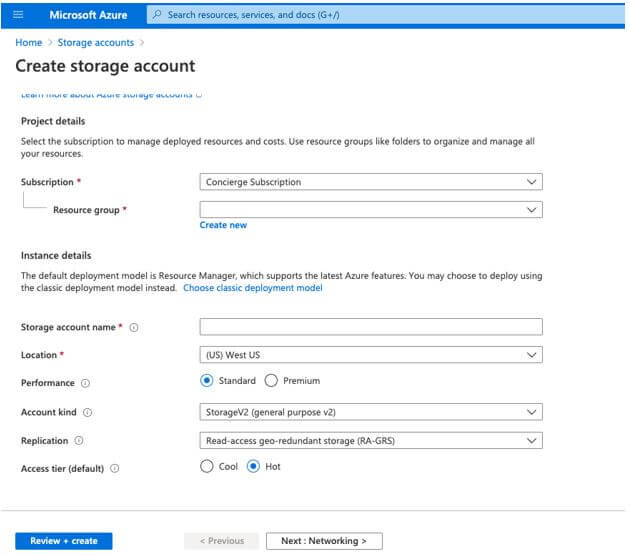The width and height of the screenshot is (630, 556).
Task: Select Premium performance option
Action: coord(272,381)
